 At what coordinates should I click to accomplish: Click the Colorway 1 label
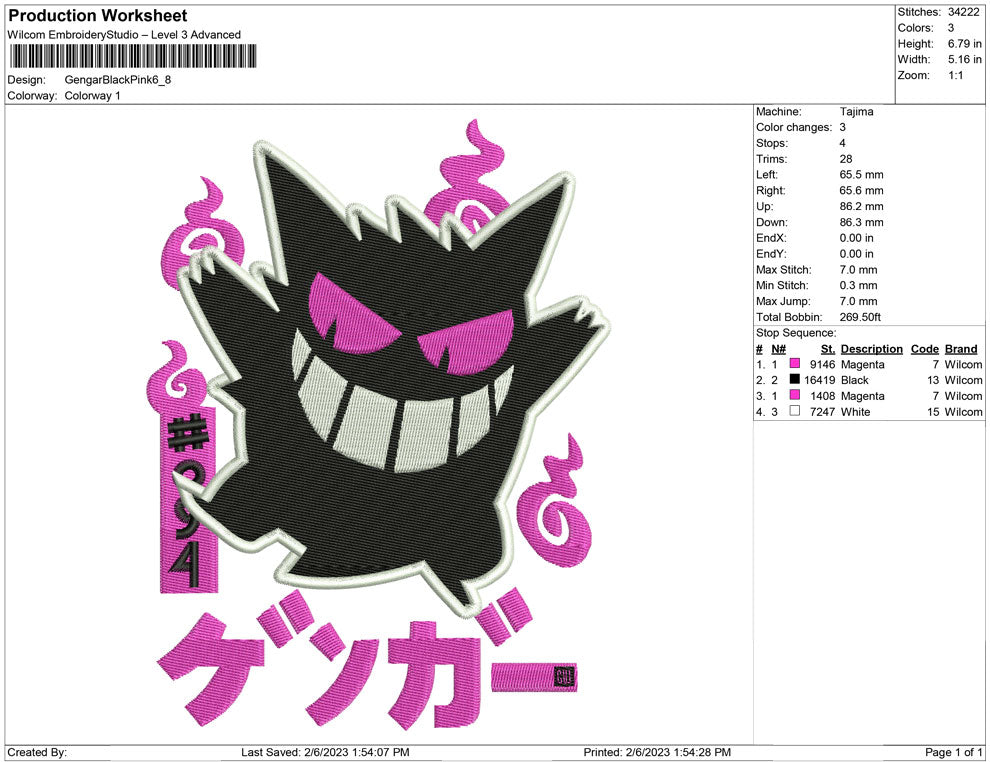click(x=91, y=95)
